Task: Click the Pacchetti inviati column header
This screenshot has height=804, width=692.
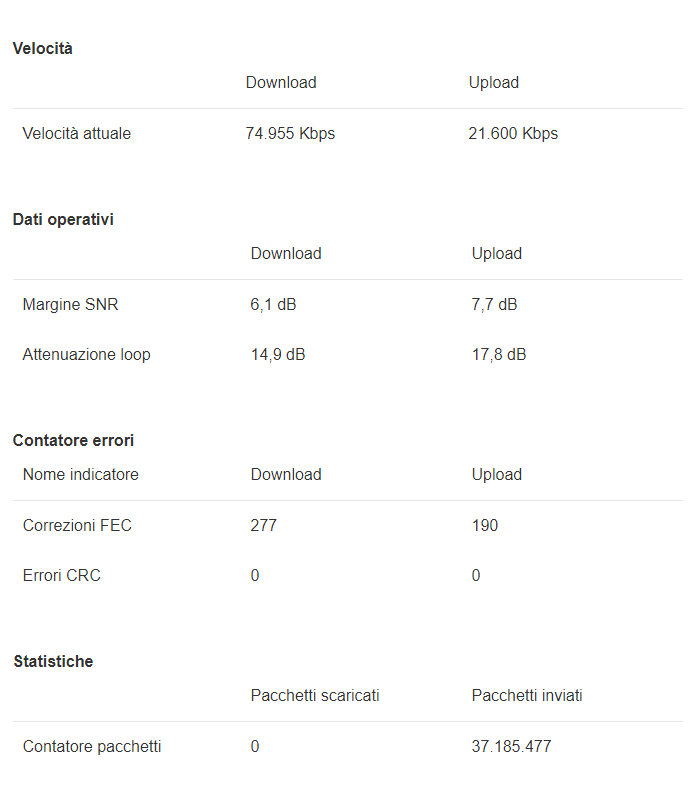Action: coord(527,695)
